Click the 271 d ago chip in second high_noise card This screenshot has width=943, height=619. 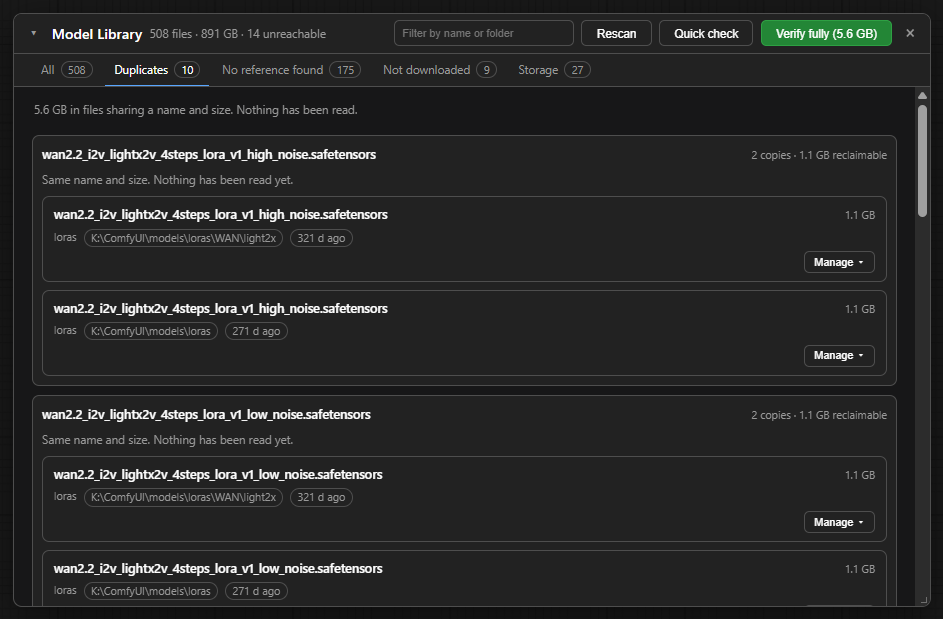coord(256,331)
